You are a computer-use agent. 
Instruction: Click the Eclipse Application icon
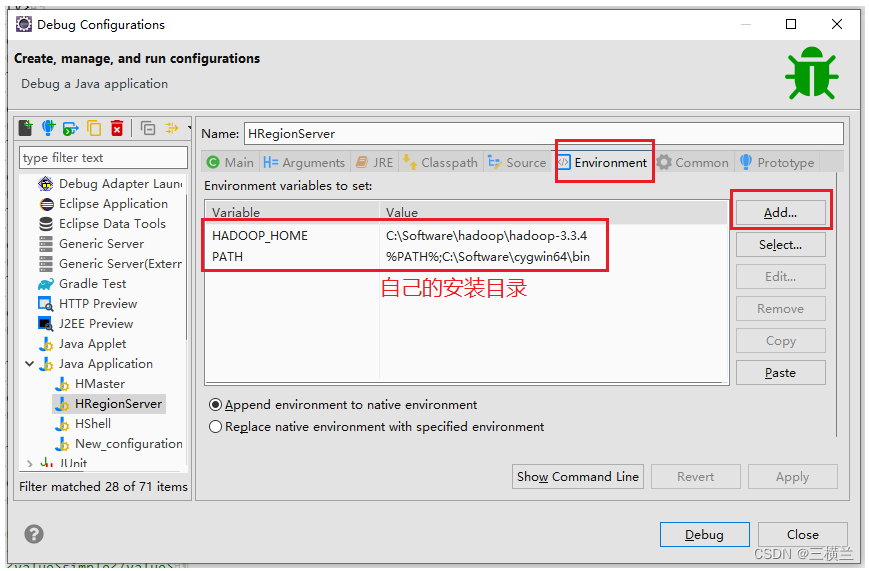47,204
